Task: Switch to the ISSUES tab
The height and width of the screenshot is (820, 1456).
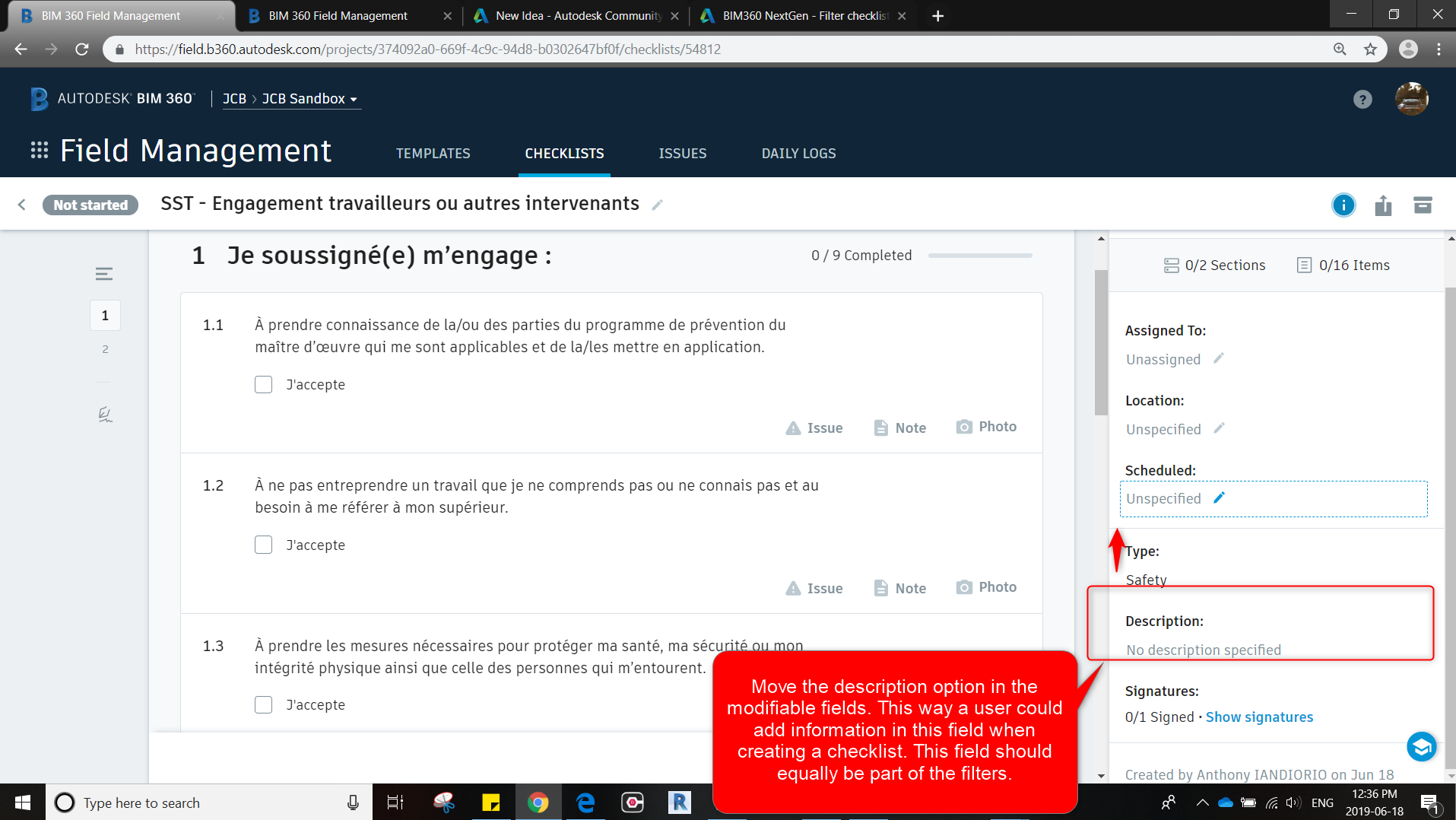Action: [x=682, y=153]
